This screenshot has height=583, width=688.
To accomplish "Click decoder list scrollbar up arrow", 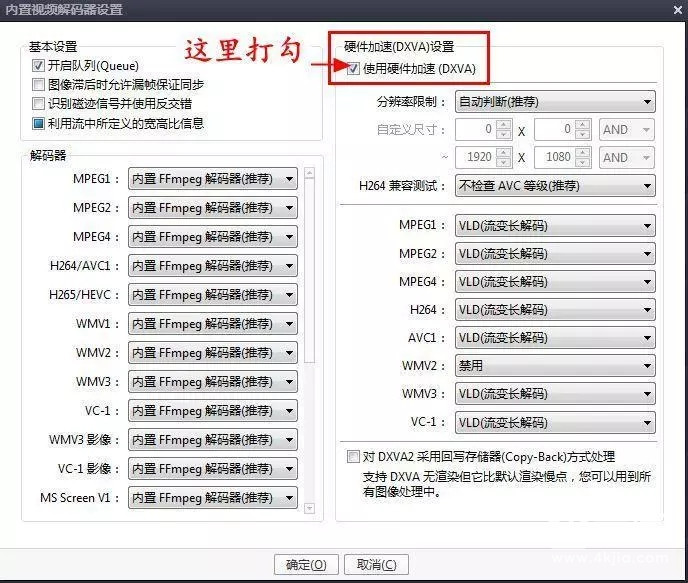I will [x=309, y=175].
